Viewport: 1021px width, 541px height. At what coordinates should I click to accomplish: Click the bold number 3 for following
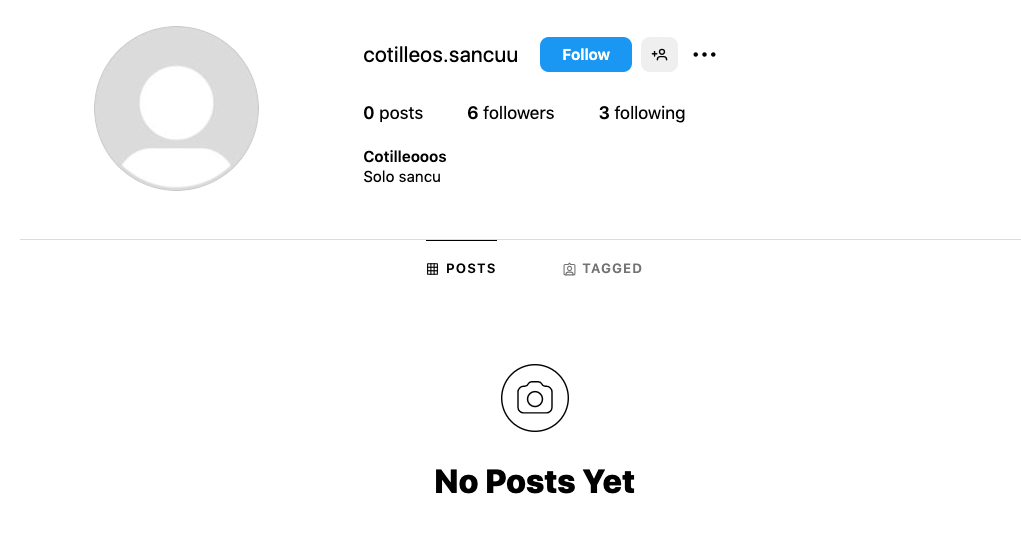tap(604, 113)
